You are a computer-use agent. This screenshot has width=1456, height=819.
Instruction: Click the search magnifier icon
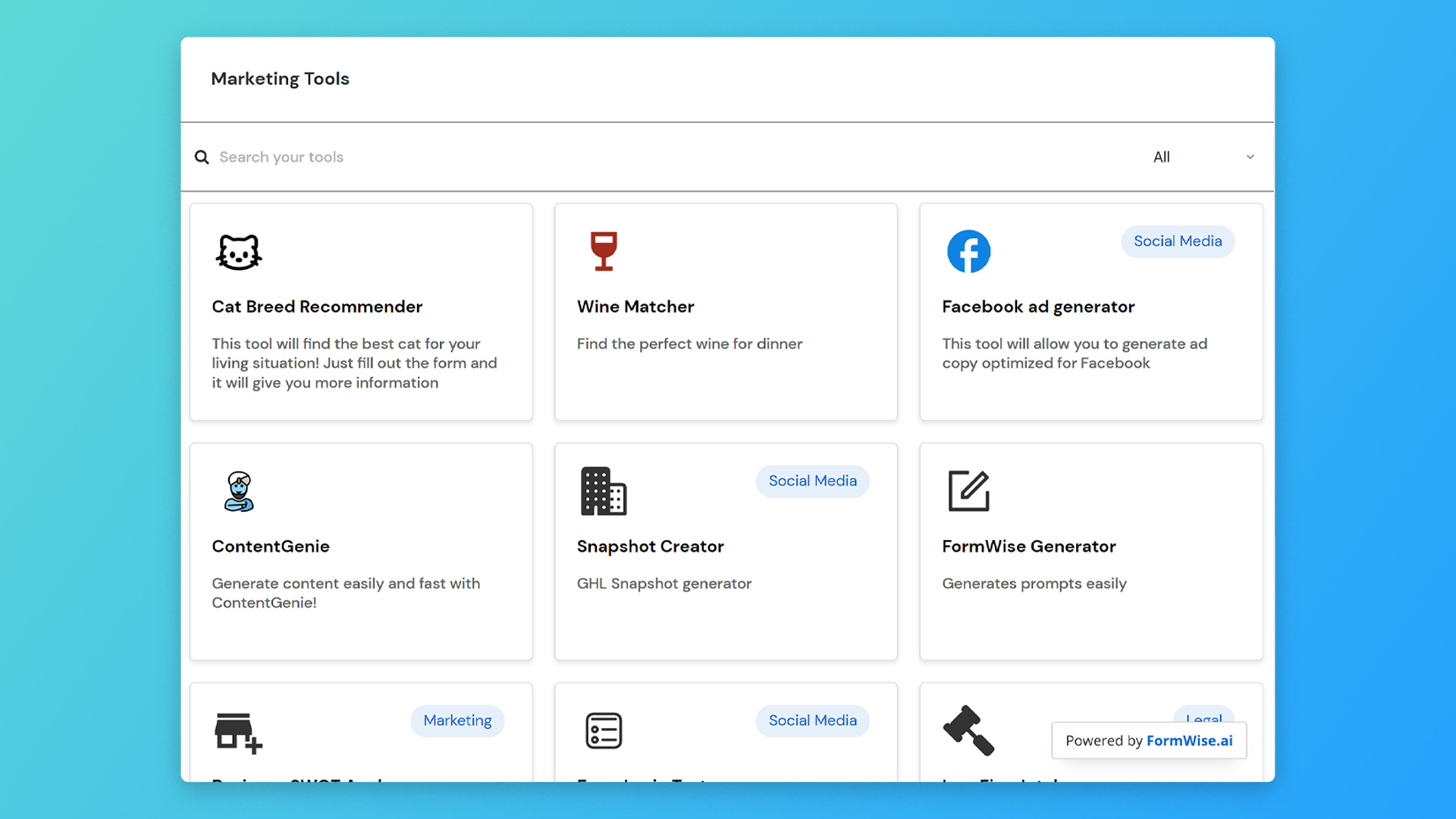pyautogui.click(x=202, y=157)
